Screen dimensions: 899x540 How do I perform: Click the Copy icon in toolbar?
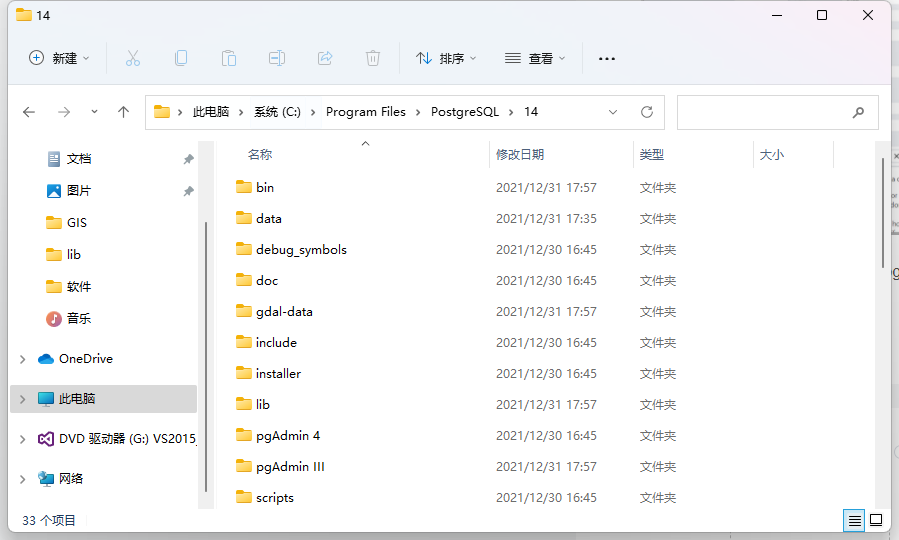(x=181, y=58)
